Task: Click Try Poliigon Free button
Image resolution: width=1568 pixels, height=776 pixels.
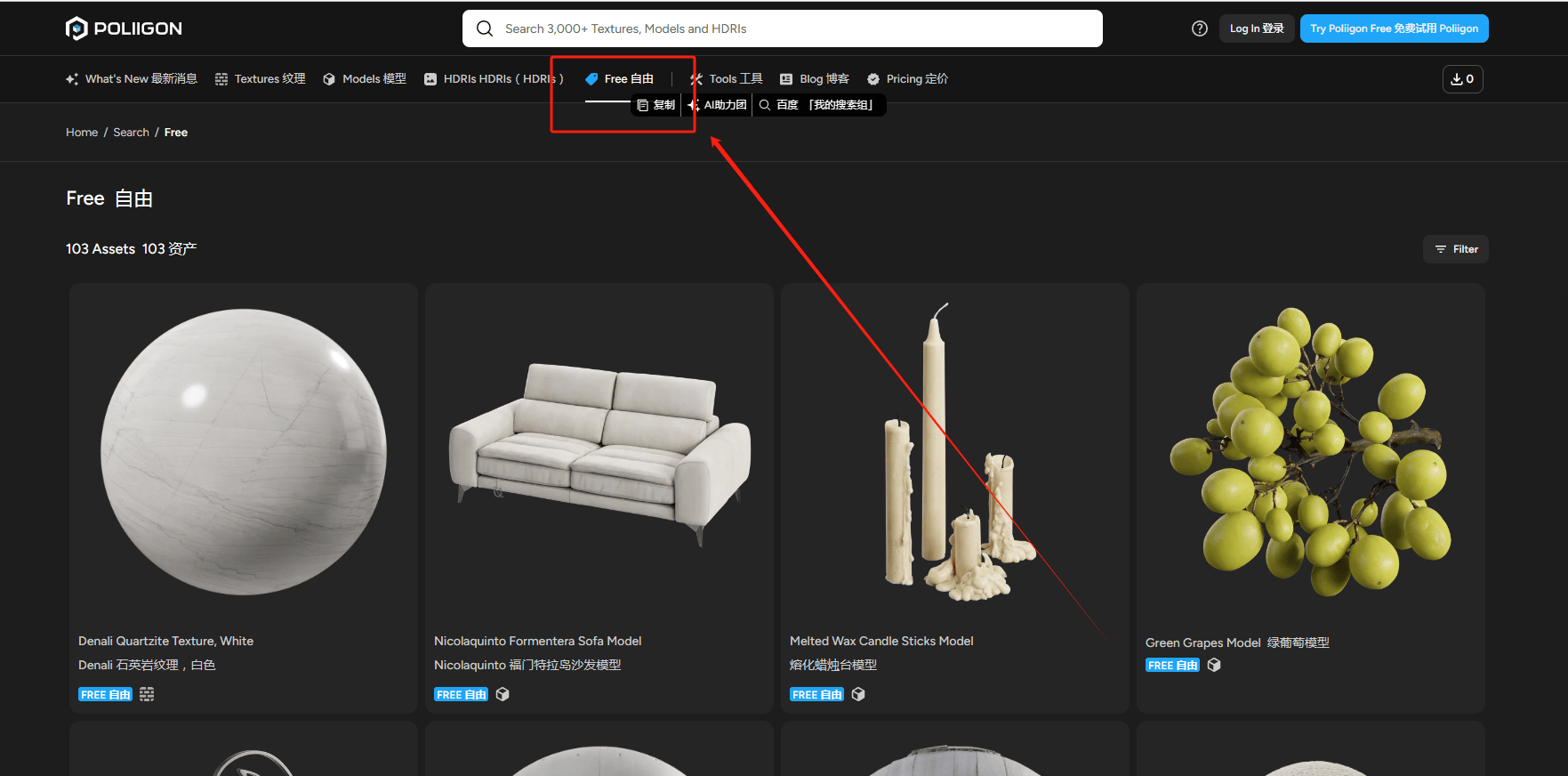Action: [x=1394, y=28]
